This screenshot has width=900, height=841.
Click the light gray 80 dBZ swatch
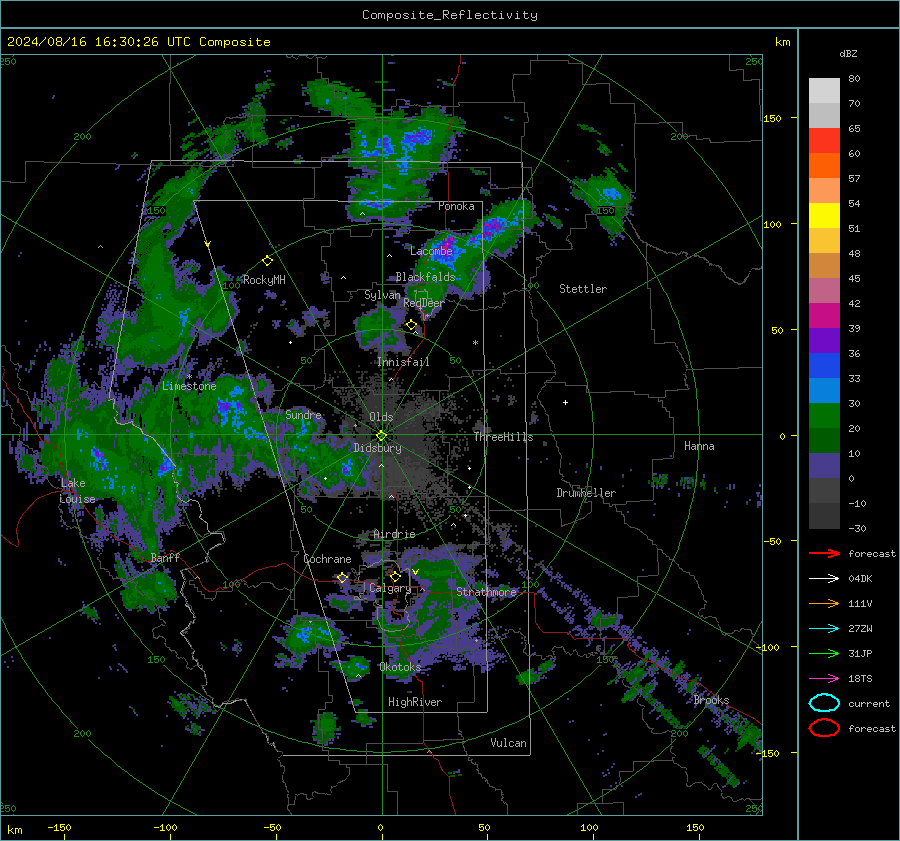[x=824, y=91]
